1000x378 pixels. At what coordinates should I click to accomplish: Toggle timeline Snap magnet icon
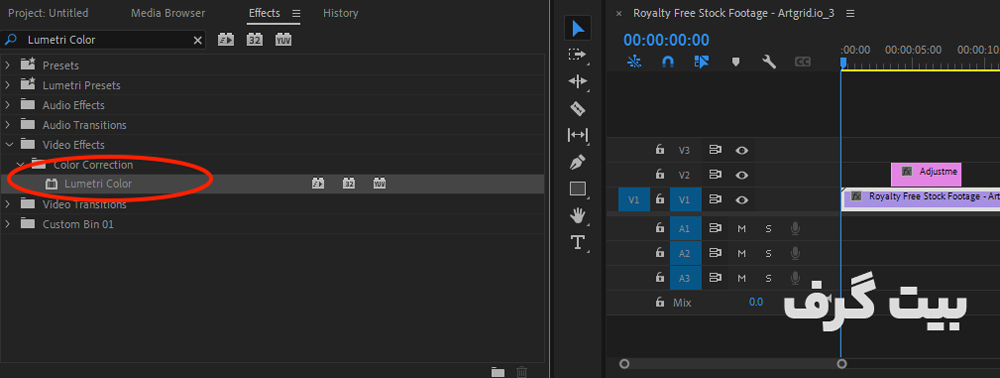[x=668, y=62]
